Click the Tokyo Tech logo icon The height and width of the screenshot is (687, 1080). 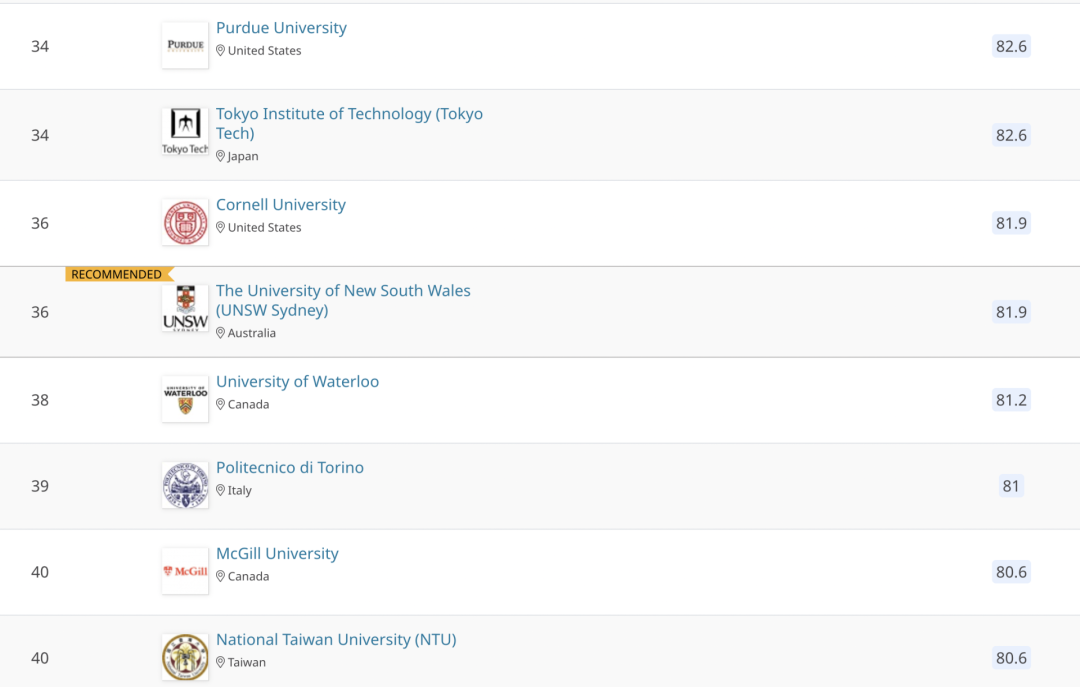click(x=185, y=132)
